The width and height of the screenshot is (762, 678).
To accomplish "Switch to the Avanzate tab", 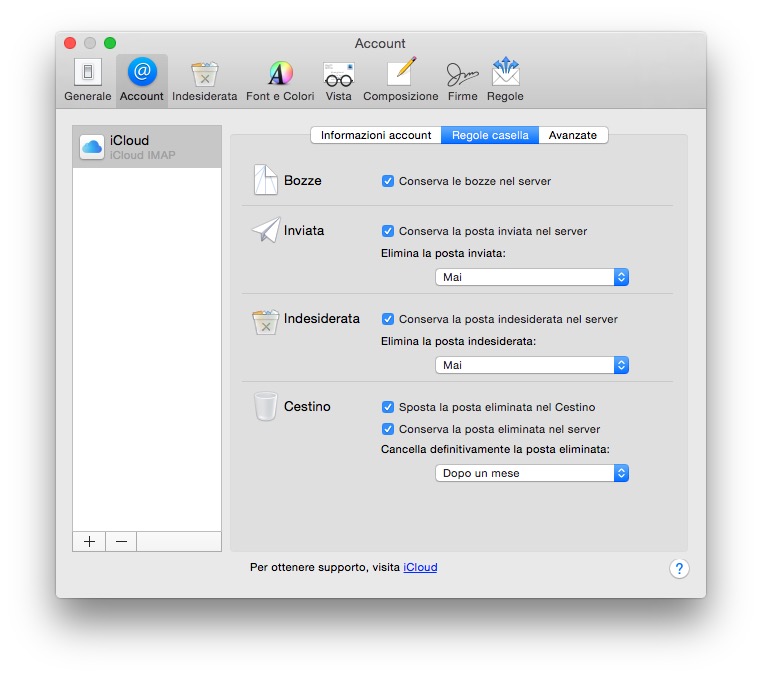I will tap(572, 135).
